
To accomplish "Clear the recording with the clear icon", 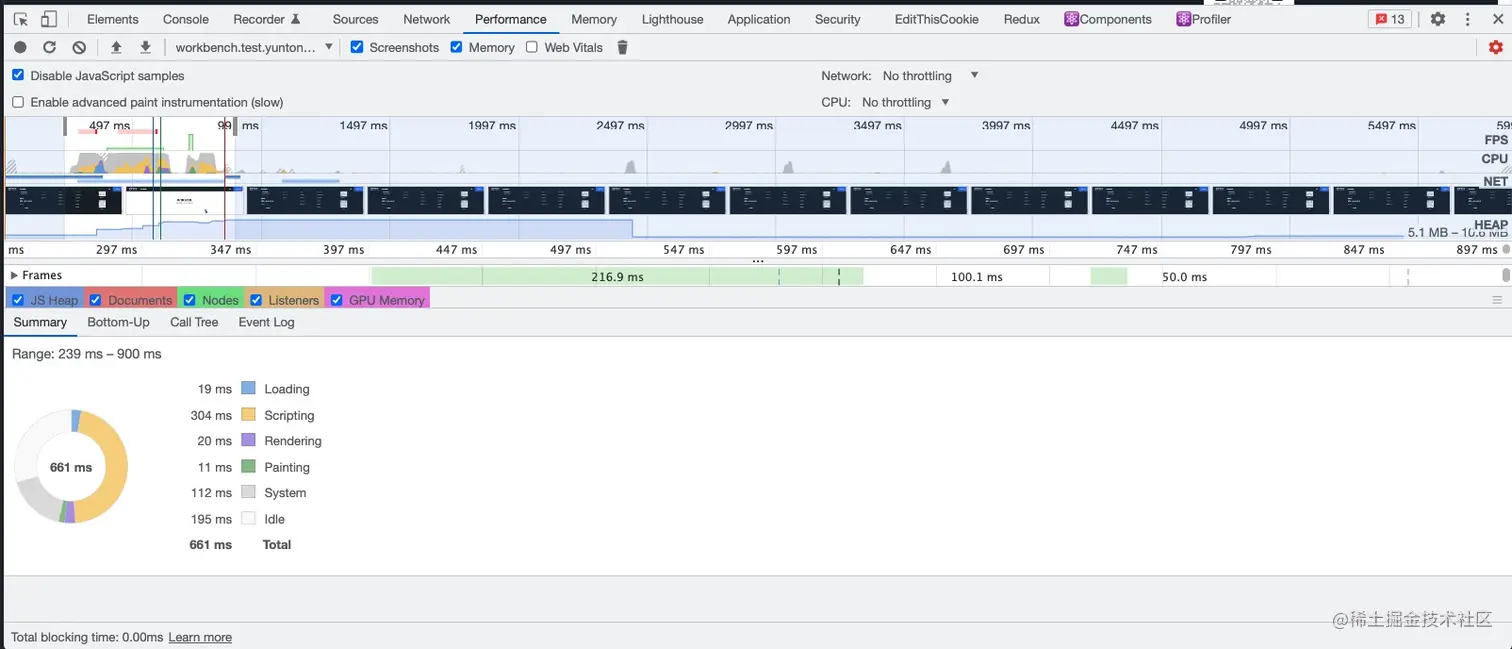I will pyautogui.click(x=79, y=47).
